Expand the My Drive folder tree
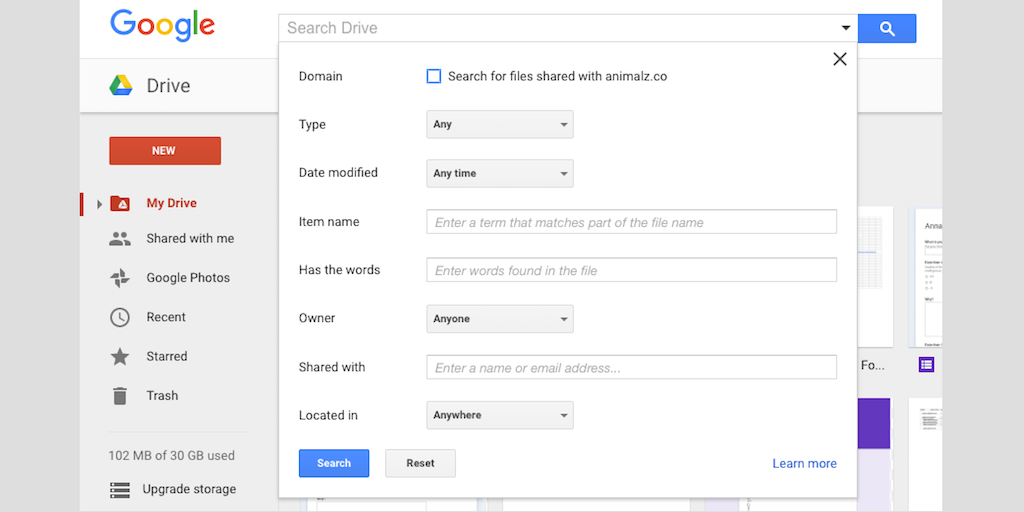 99,204
